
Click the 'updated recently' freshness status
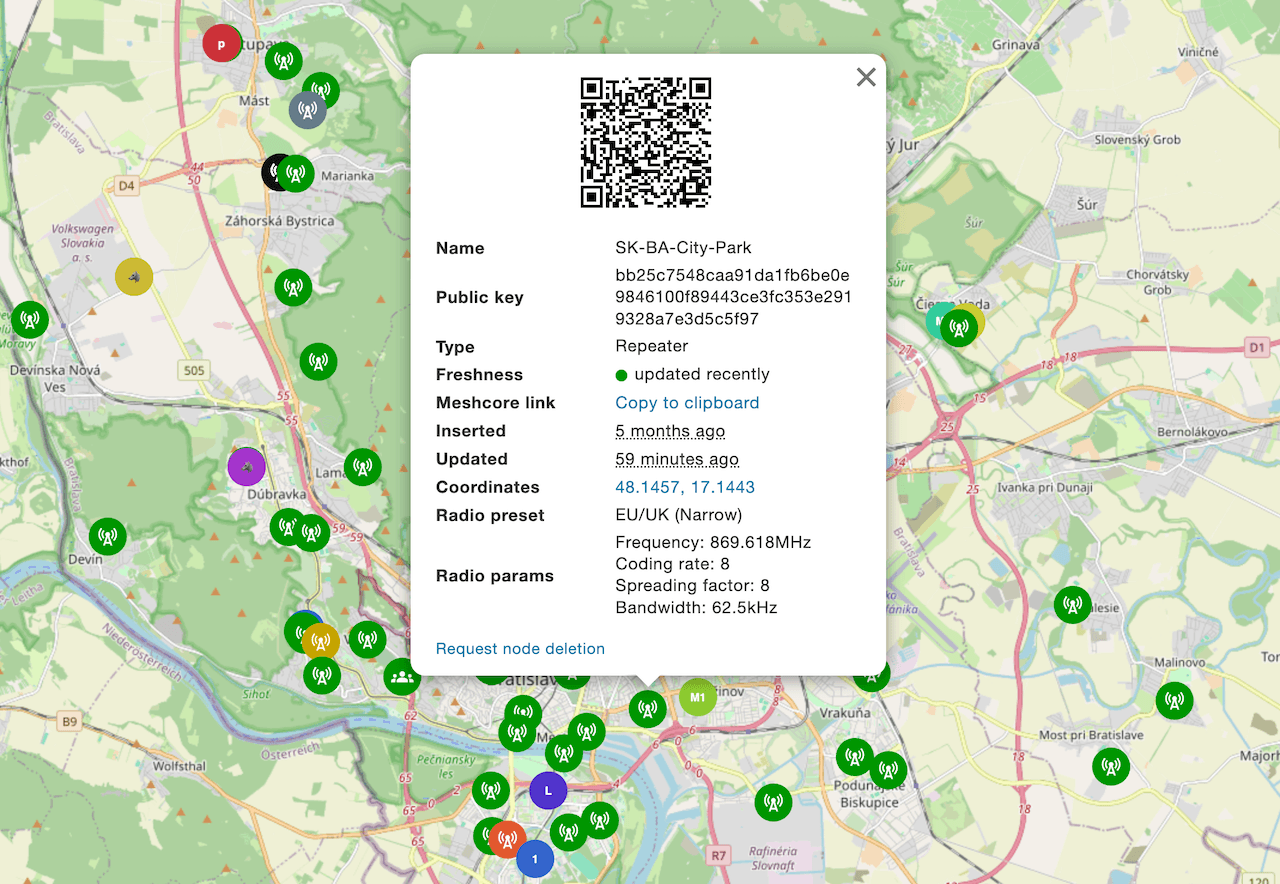click(x=692, y=374)
